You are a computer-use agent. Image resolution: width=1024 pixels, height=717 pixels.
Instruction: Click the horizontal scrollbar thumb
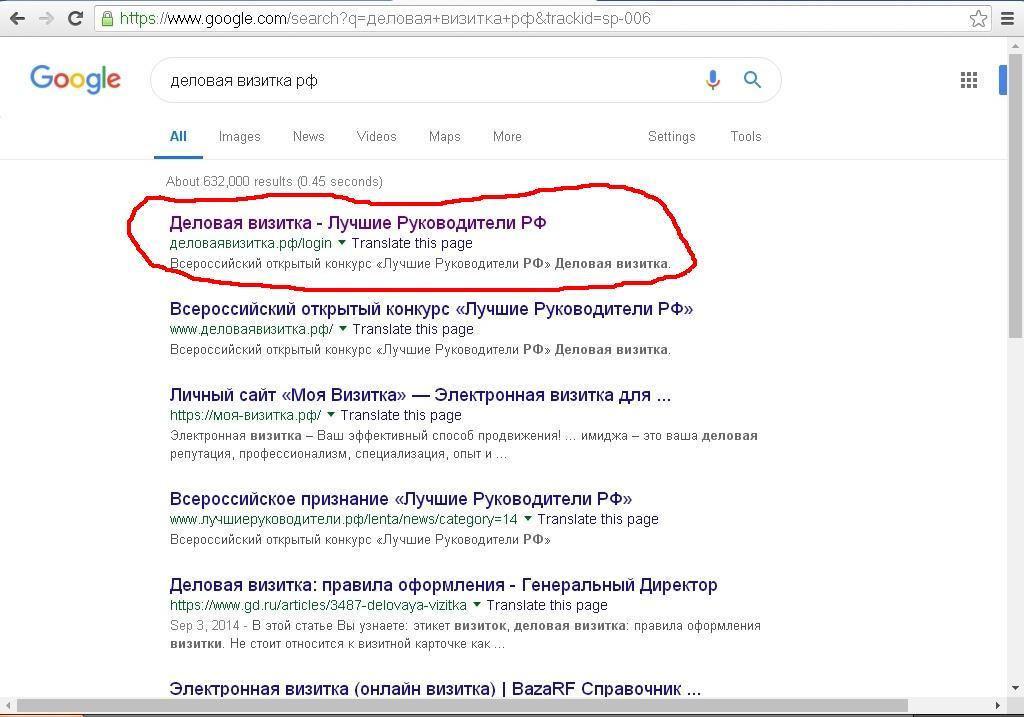pos(462,705)
